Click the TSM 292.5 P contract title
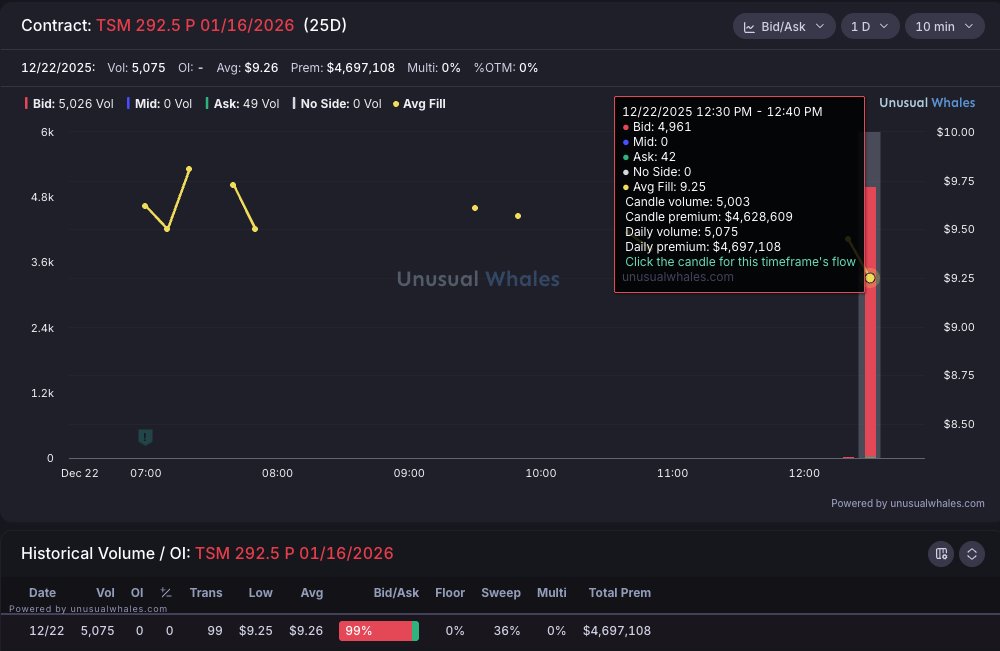Viewport: 1000px width, 651px height. pos(195,26)
